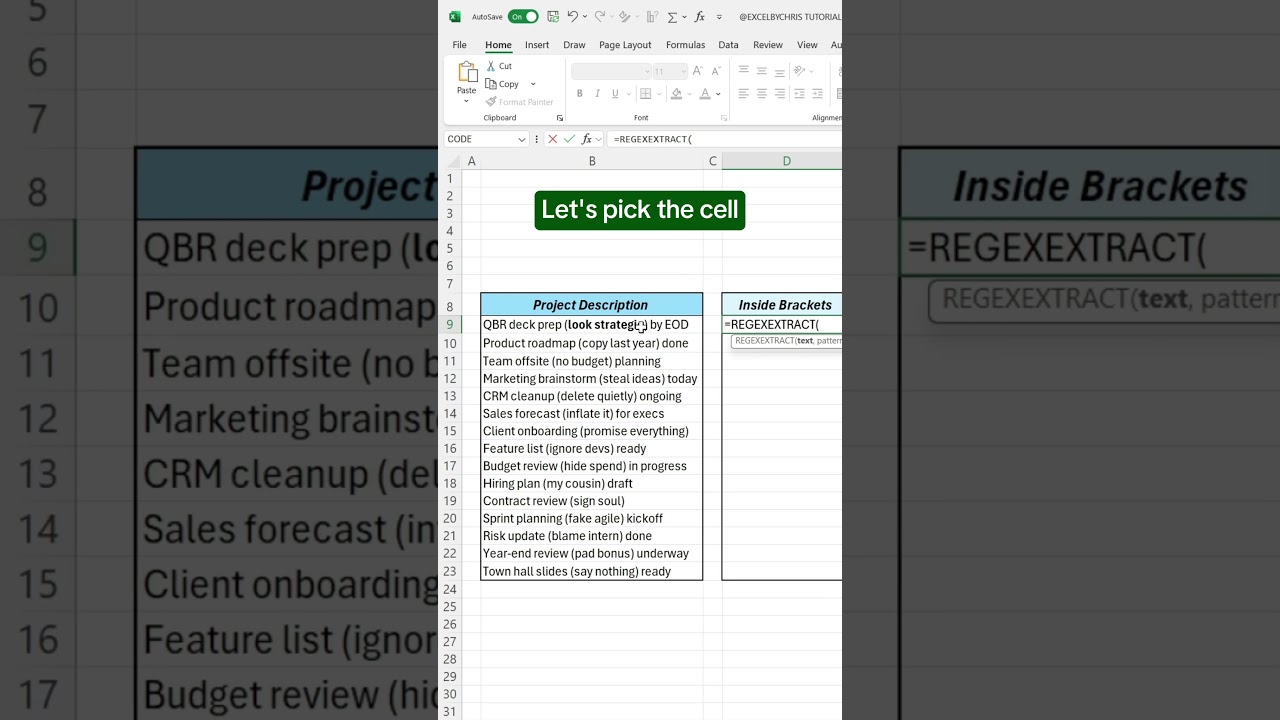Click the Redo arrow icon
The image size is (1280, 720).
coord(599,16)
